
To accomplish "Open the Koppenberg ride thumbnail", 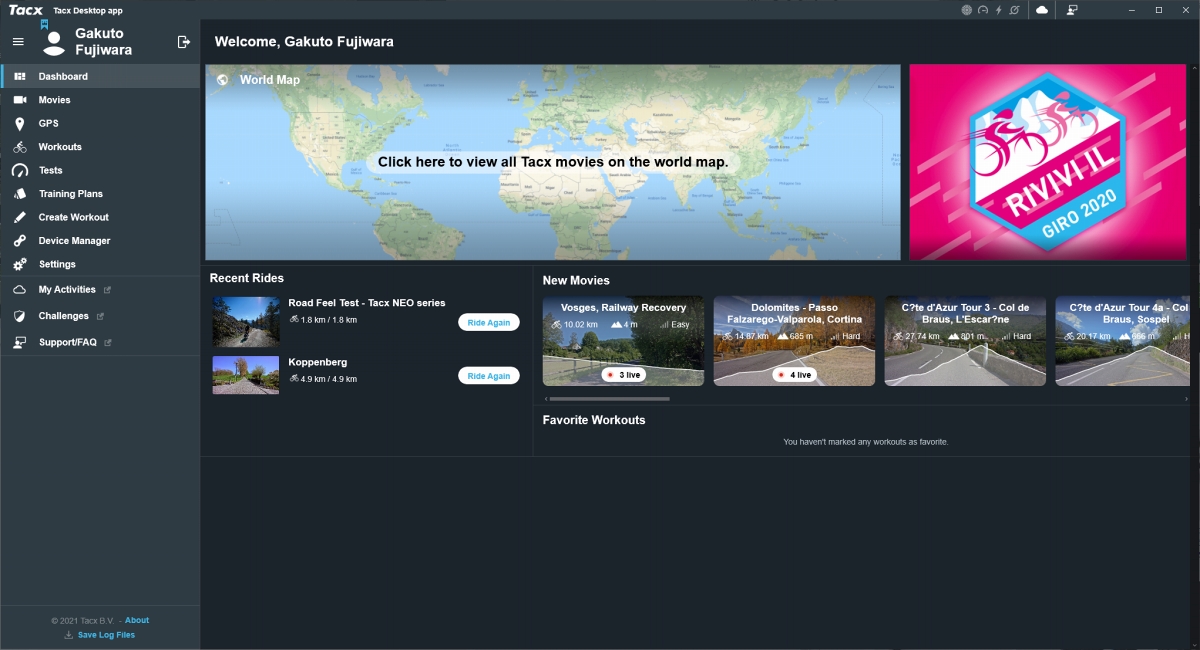I will (x=246, y=375).
